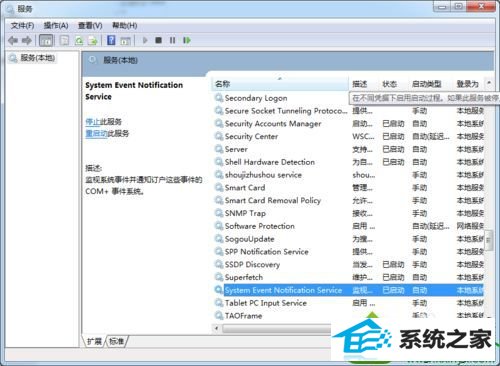Select the Shell Hardware Detection service
Image resolution: width=500 pixels, height=366 pixels.
point(349,162)
